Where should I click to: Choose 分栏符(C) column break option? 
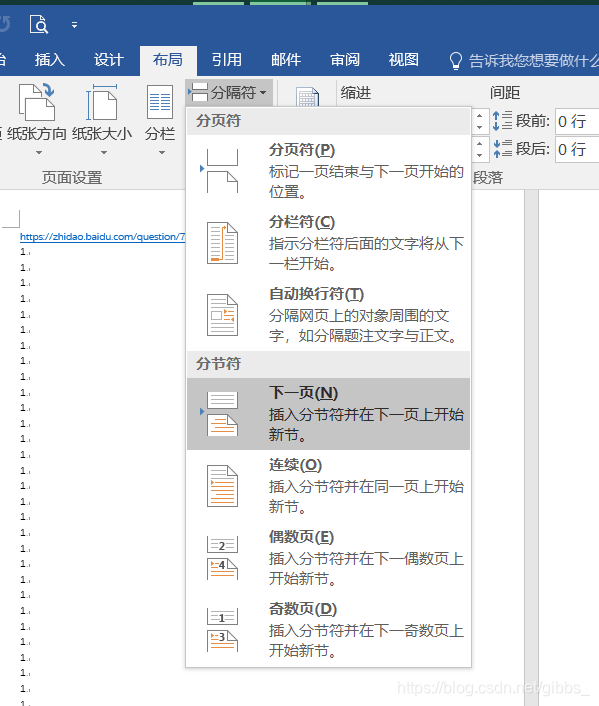pos(328,243)
